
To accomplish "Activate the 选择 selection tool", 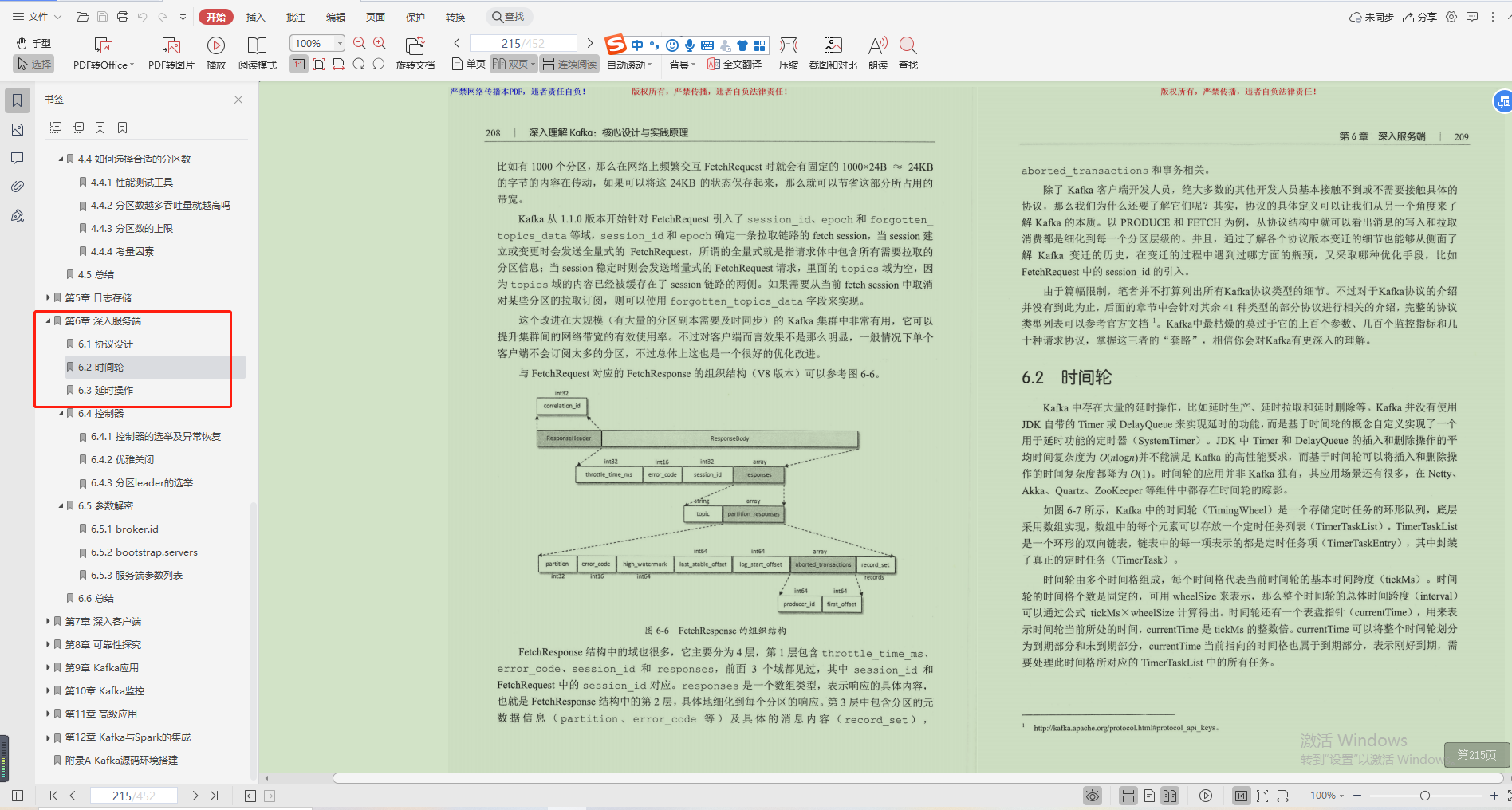I will click(x=33, y=64).
